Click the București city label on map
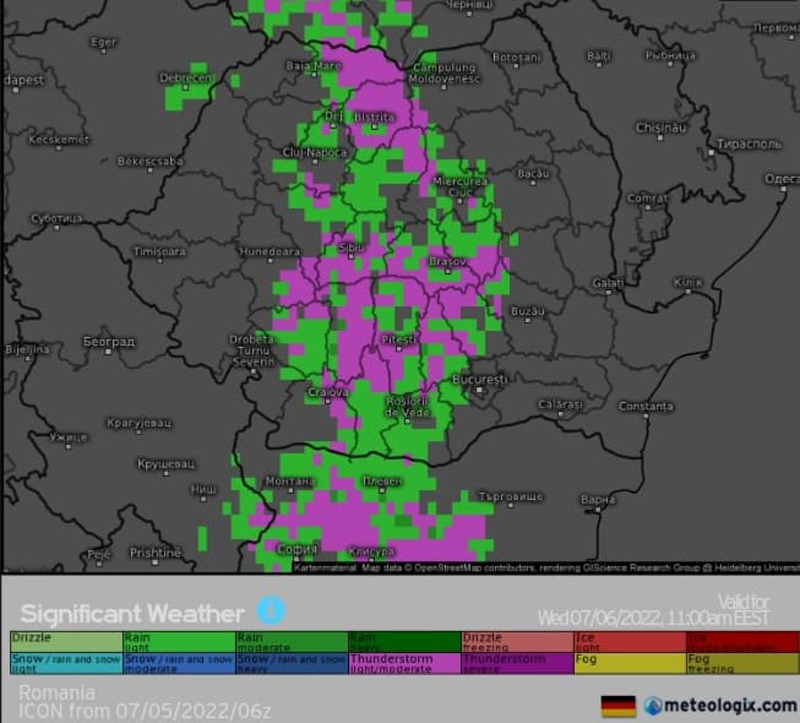The image size is (800, 723). pos(479,381)
